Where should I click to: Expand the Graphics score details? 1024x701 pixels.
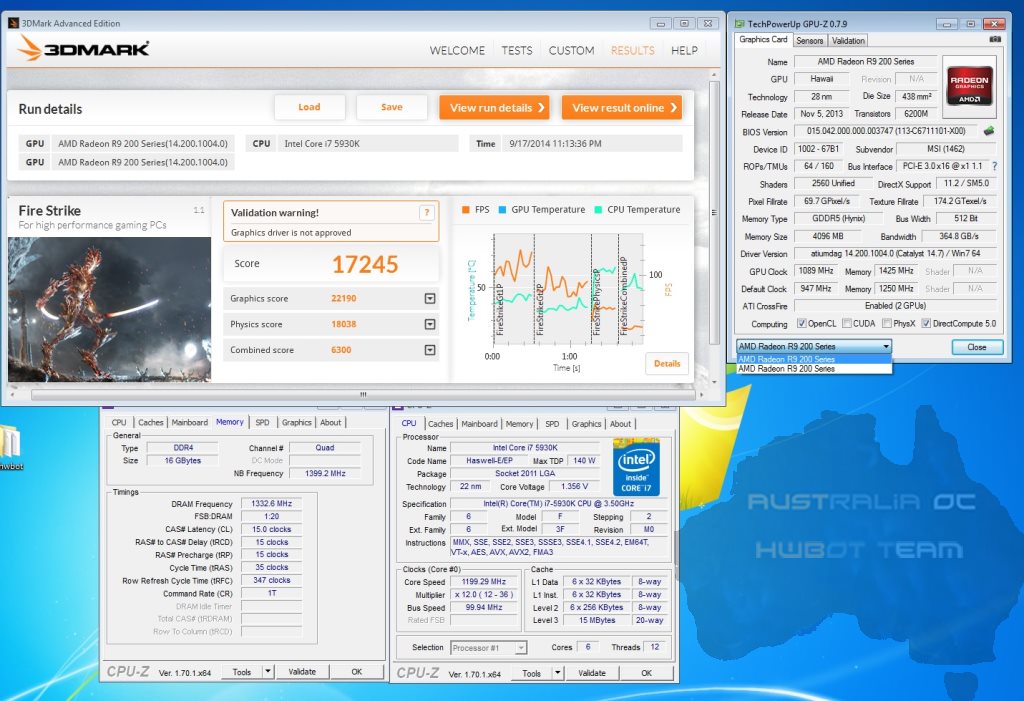pyautogui.click(x=430, y=299)
